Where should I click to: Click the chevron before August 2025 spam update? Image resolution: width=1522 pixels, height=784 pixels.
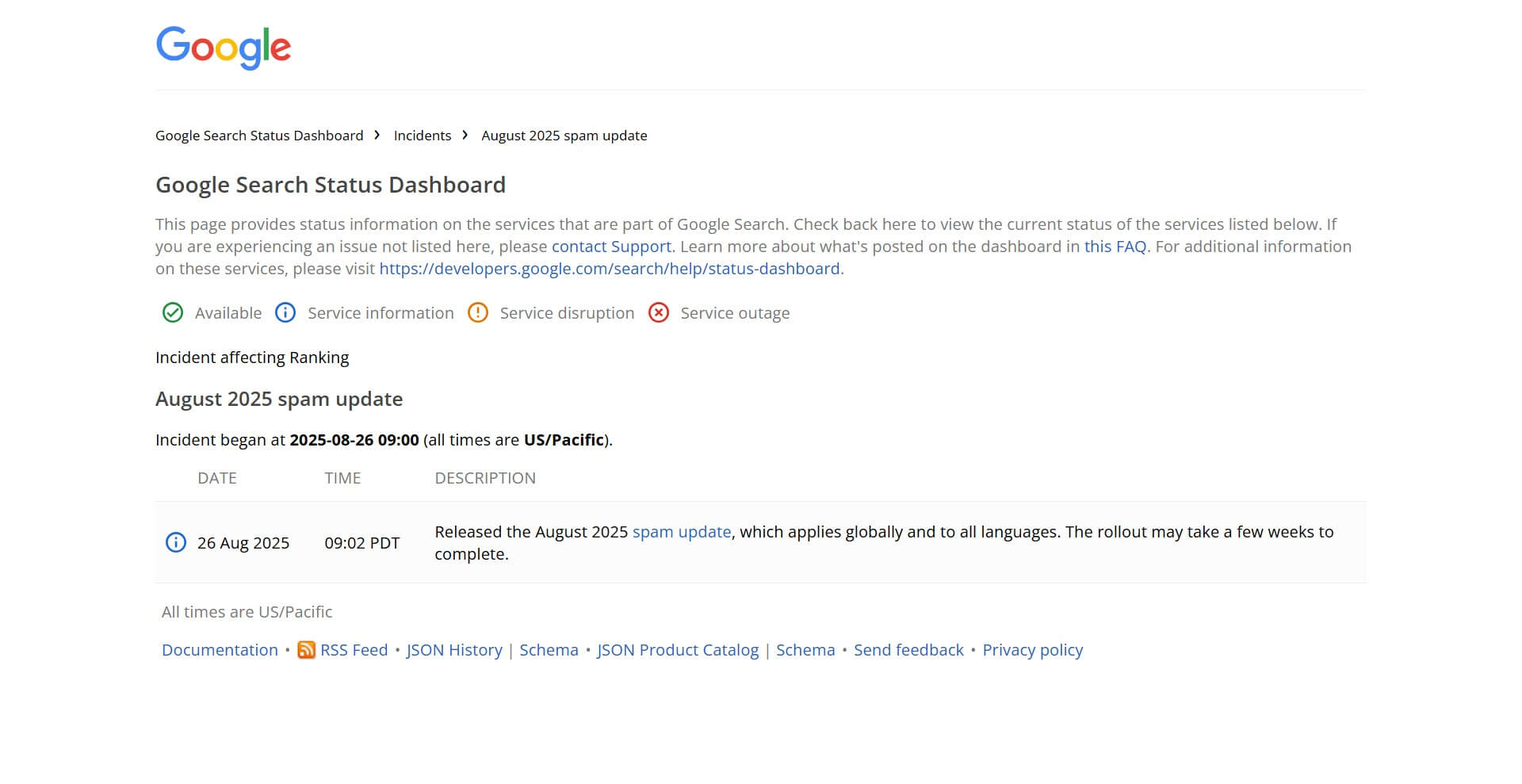[467, 136]
